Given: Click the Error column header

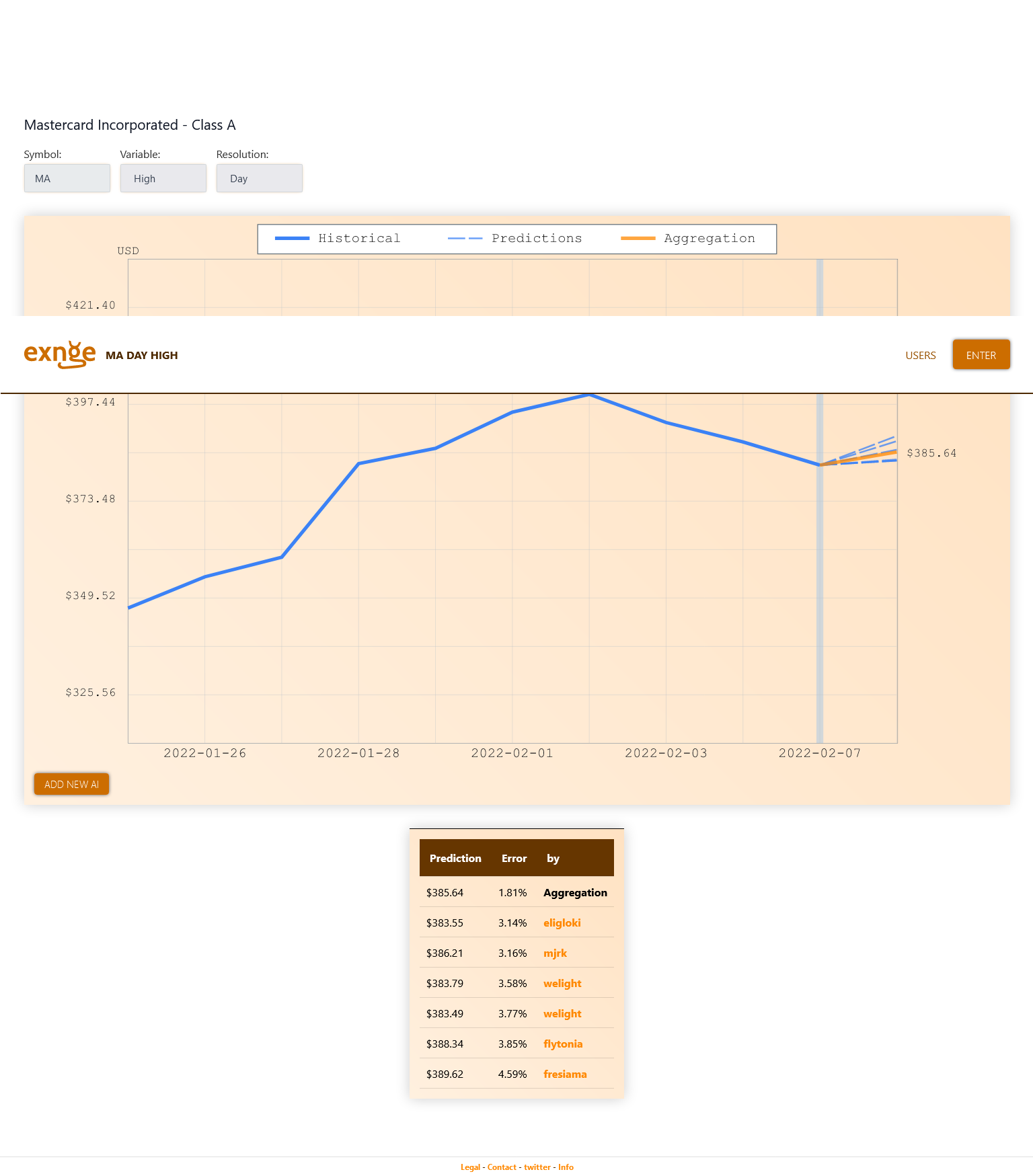Looking at the screenshot, I should (x=514, y=858).
